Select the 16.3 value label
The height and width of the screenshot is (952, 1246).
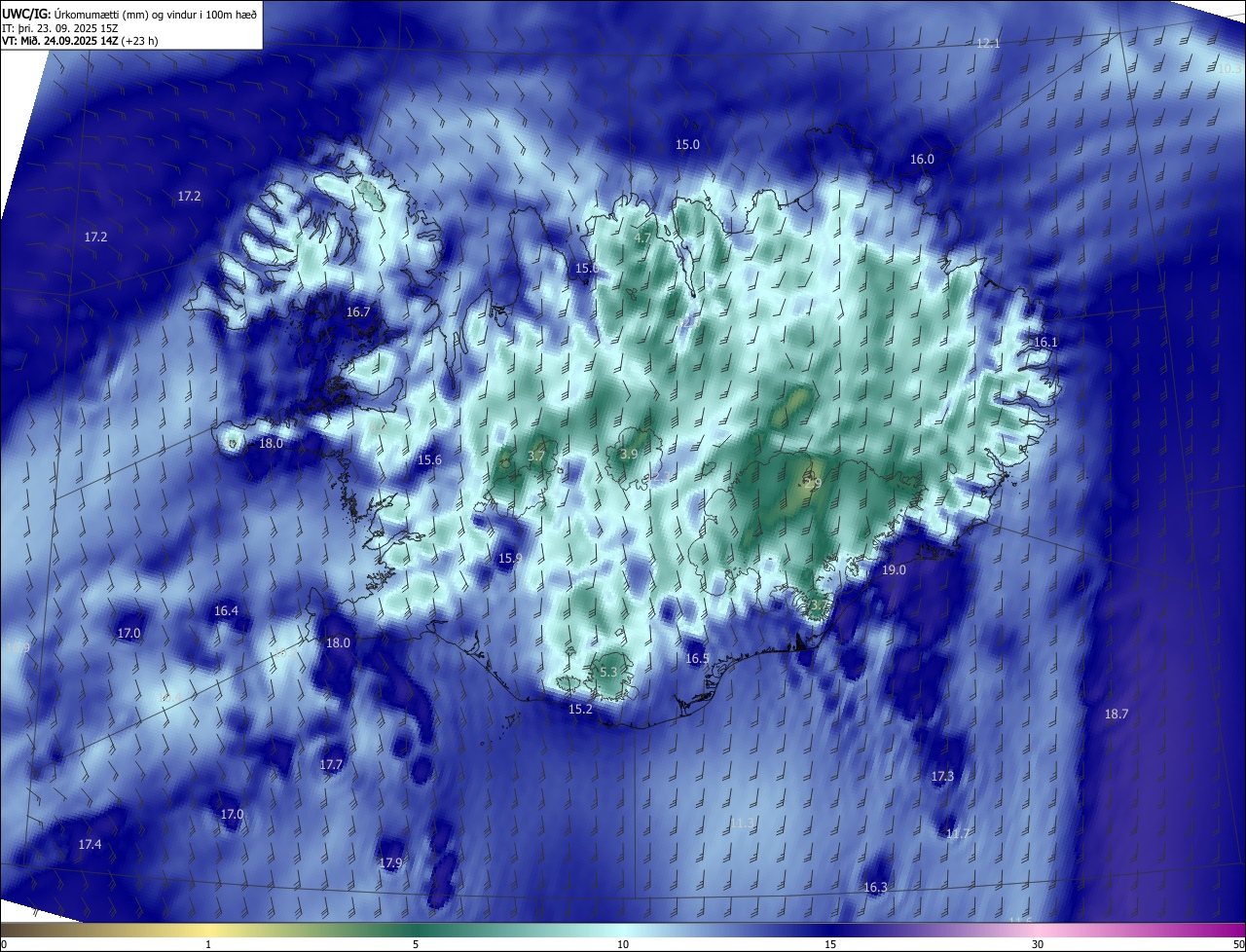point(875,887)
